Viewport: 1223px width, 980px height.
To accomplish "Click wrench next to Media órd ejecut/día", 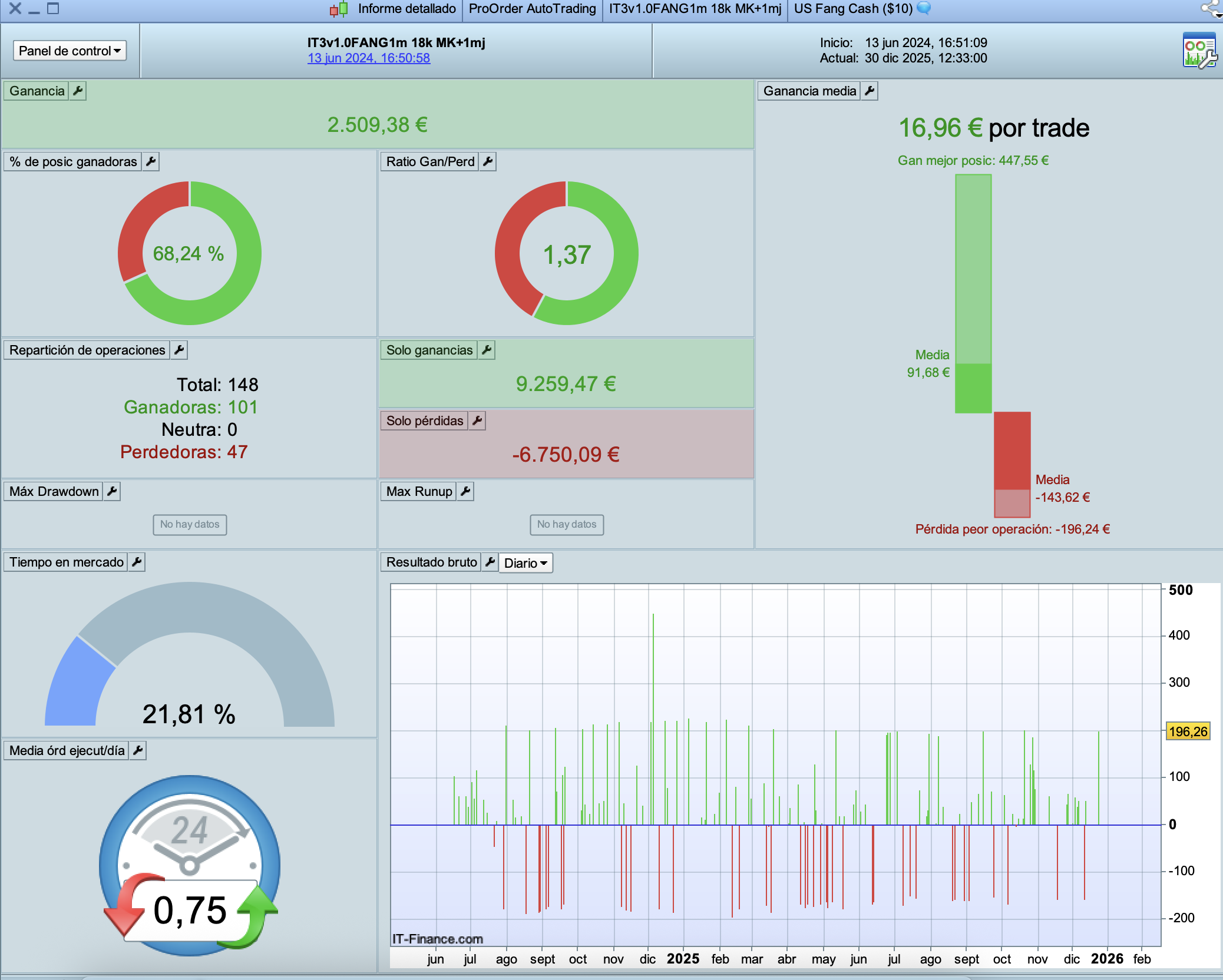I will coord(138,750).
